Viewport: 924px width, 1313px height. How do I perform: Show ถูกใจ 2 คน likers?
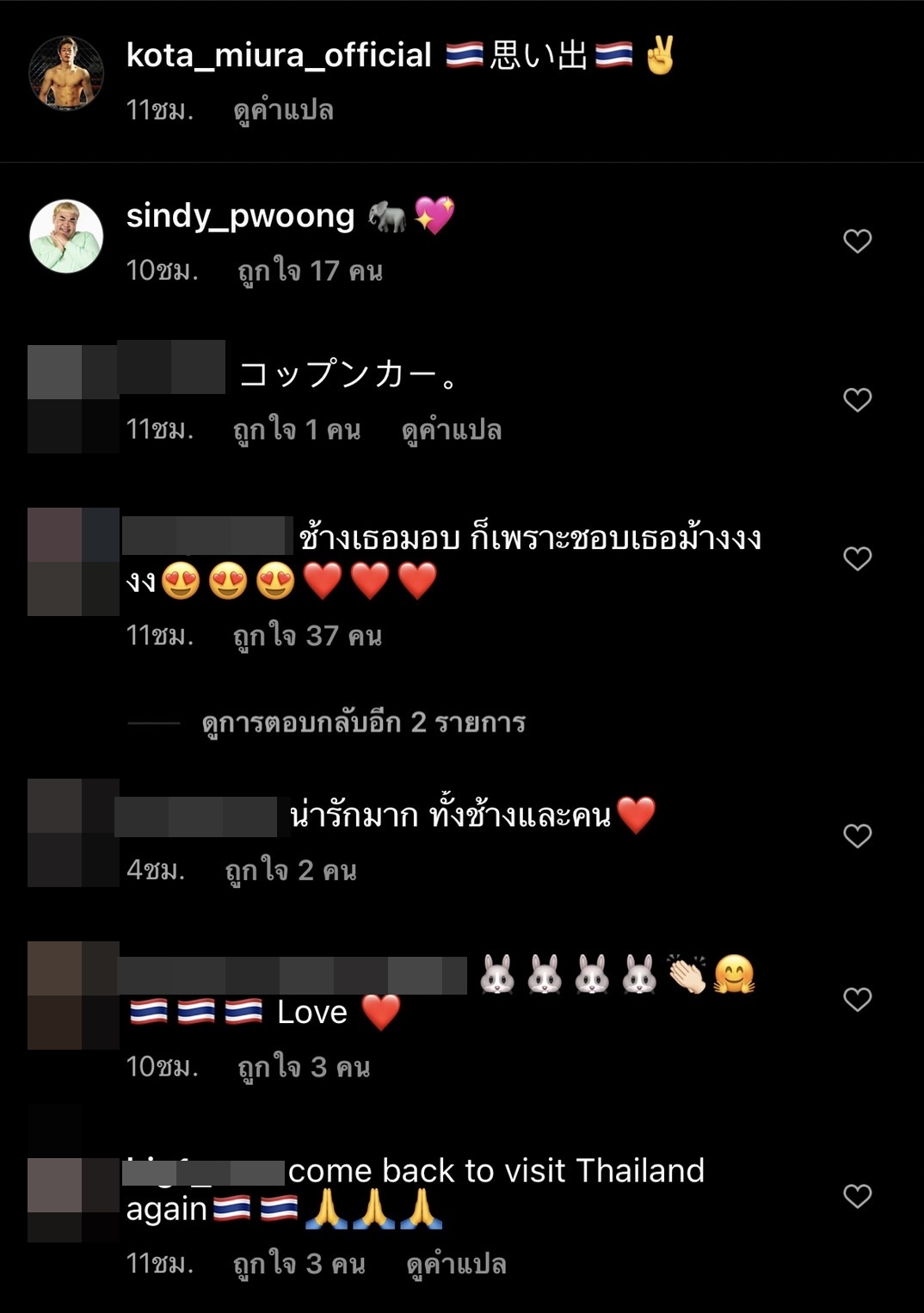click(291, 871)
